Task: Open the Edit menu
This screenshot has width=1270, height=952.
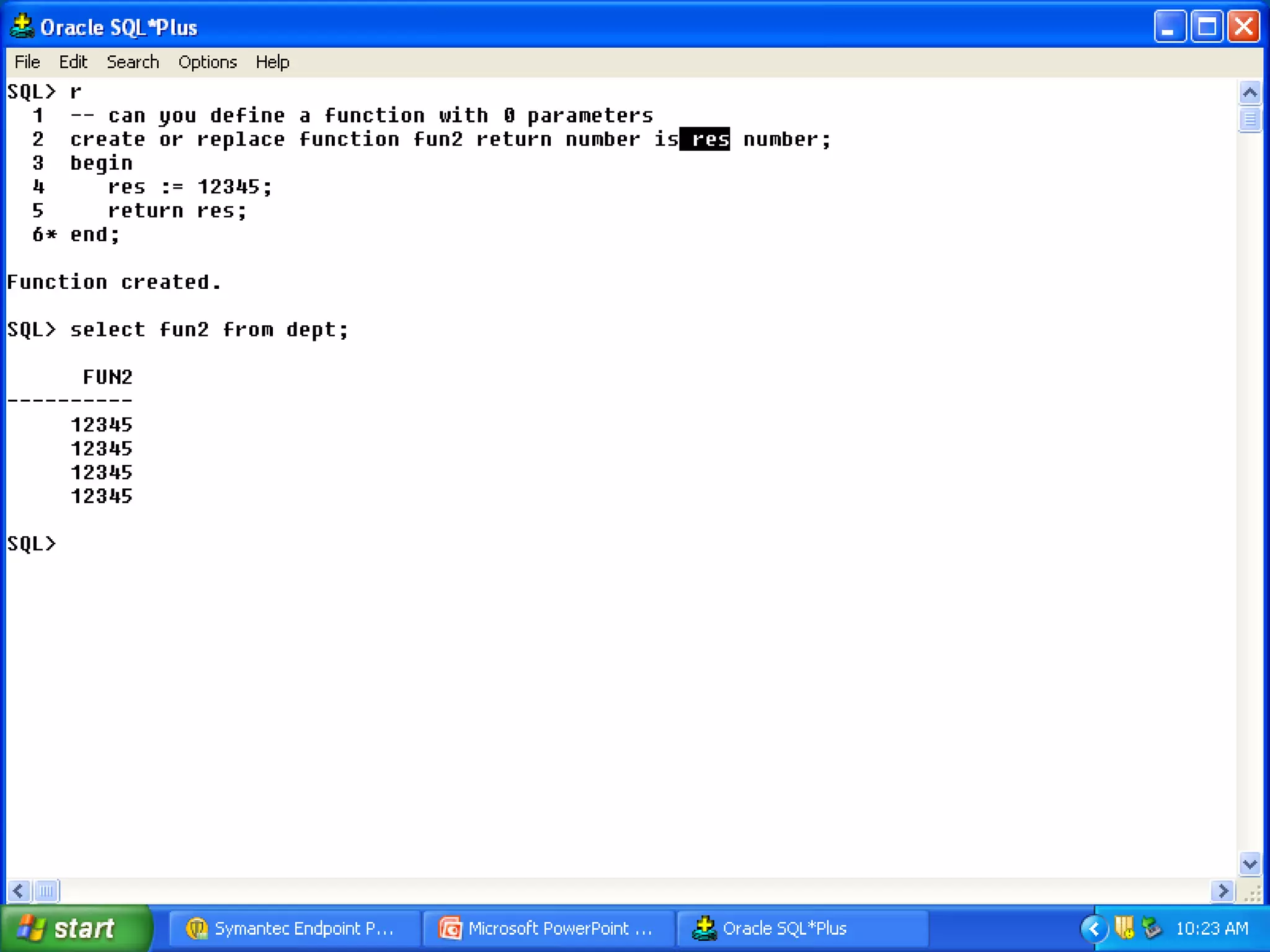Action: tap(73, 62)
